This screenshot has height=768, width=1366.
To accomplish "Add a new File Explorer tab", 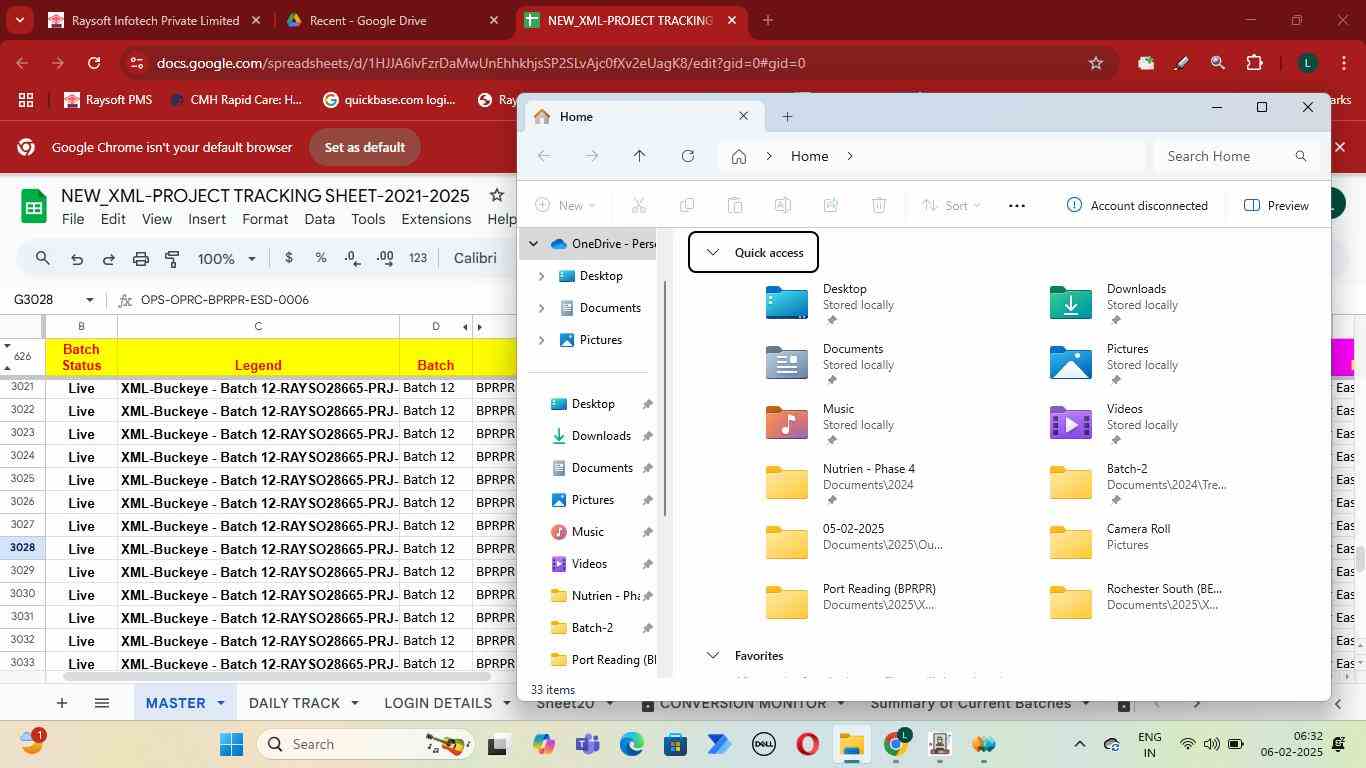I will pyautogui.click(x=787, y=117).
